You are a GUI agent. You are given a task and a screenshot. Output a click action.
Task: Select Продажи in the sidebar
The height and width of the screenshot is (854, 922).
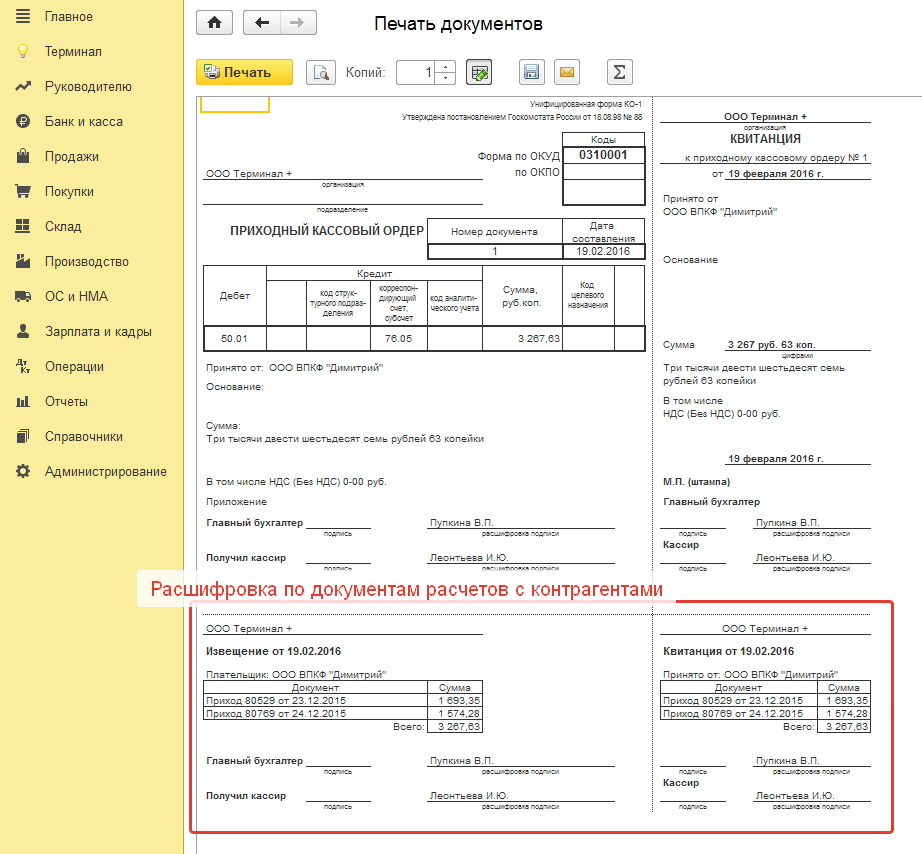click(71, 157)
